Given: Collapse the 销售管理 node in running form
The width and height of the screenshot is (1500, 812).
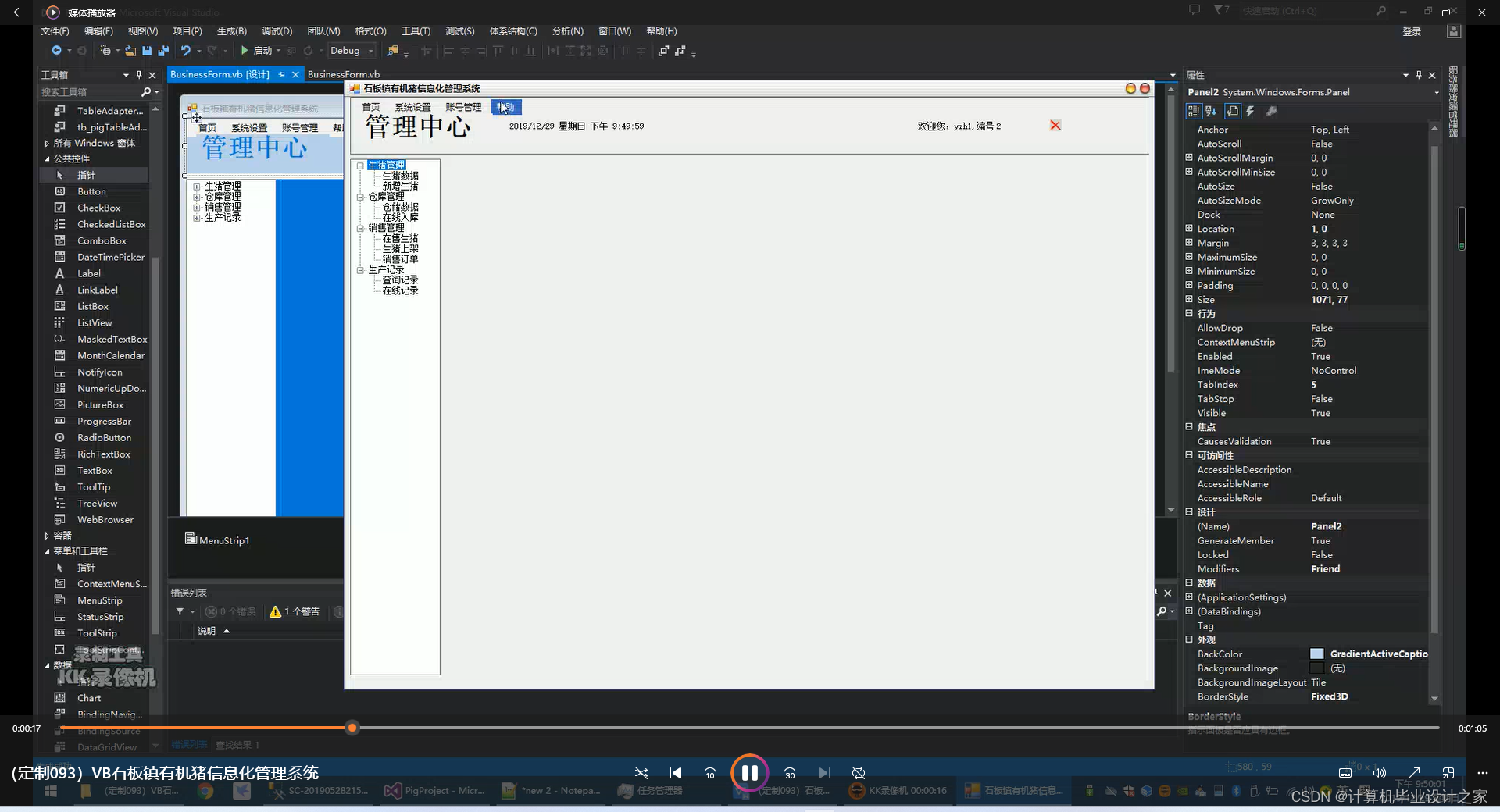Looking at the screenshot, I should (360, 228).
